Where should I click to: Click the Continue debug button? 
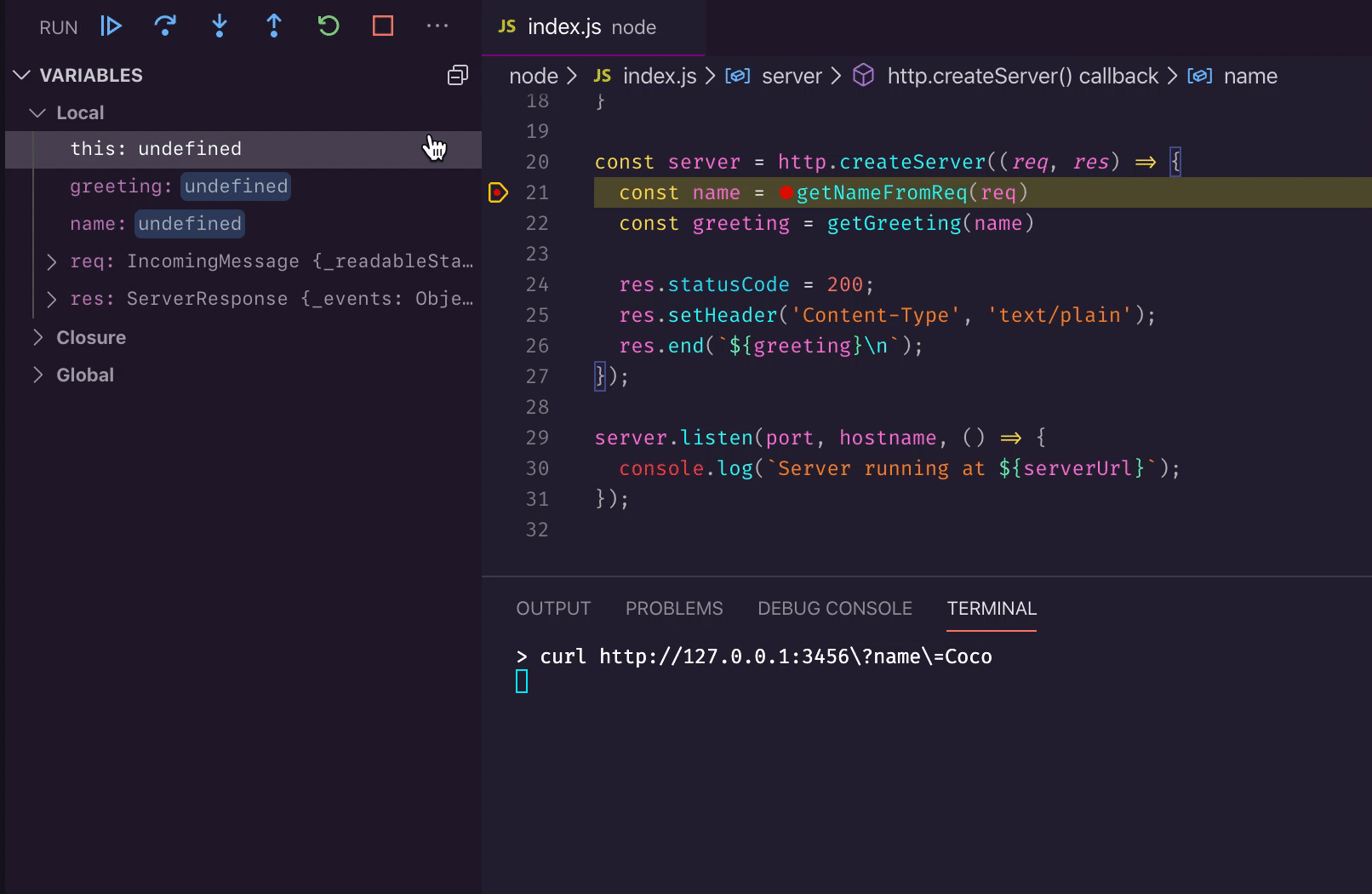pos(111,26)
